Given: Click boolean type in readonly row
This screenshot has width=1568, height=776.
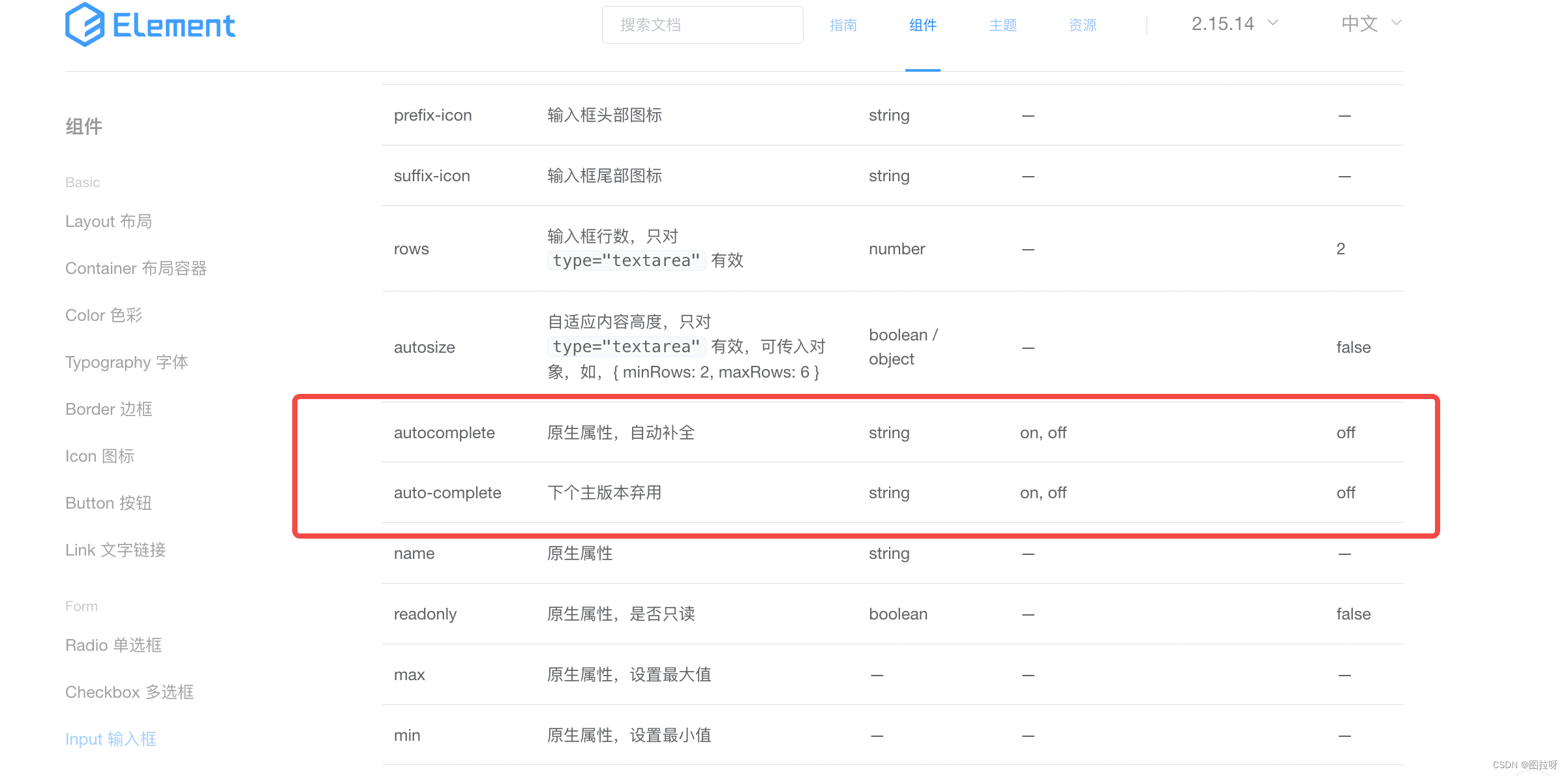Looking at the screenshot, I should (x=898, y=614).
